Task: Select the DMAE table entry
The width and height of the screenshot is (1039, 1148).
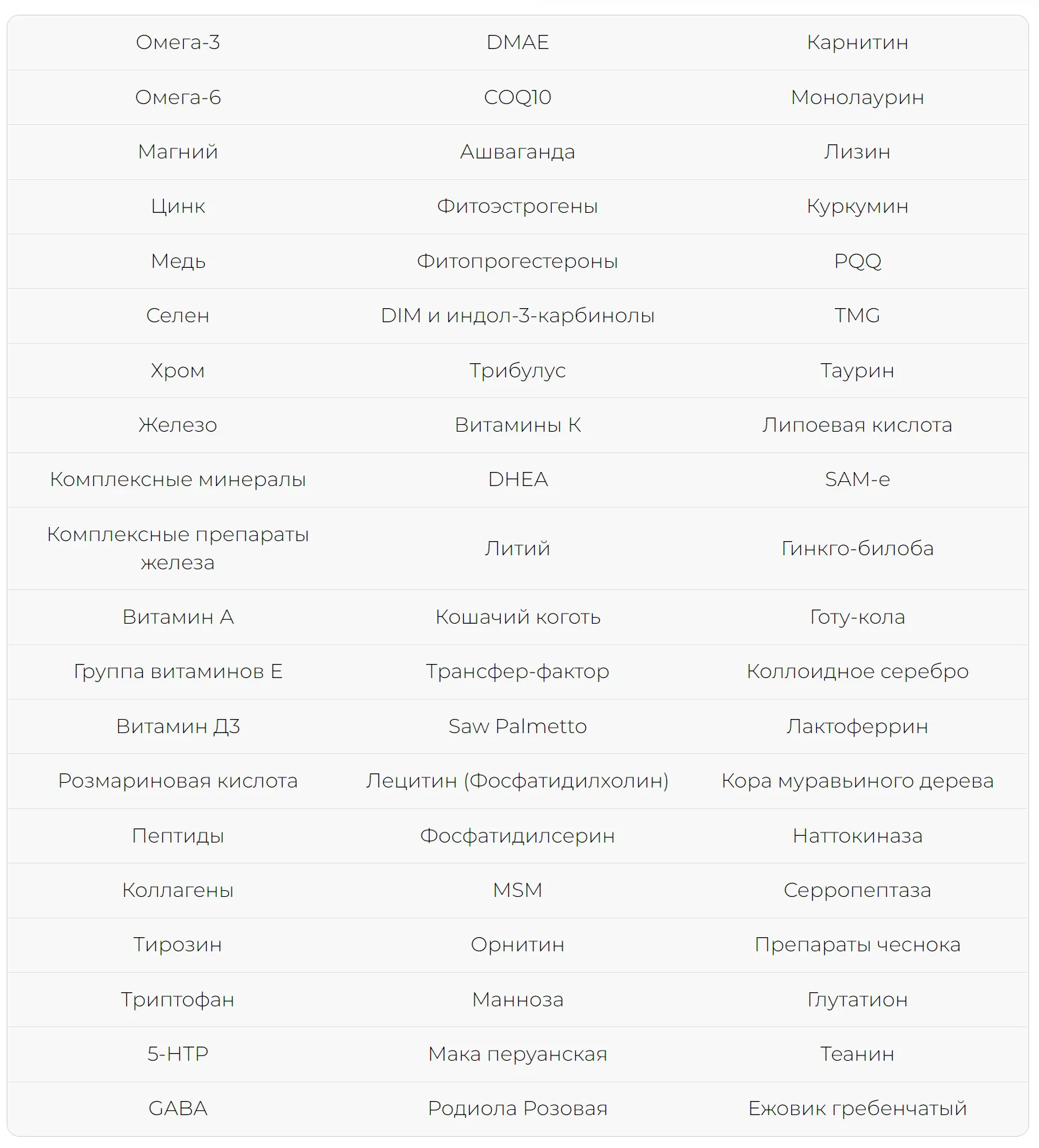Action: pyautogui.click(x=517, y=42)
